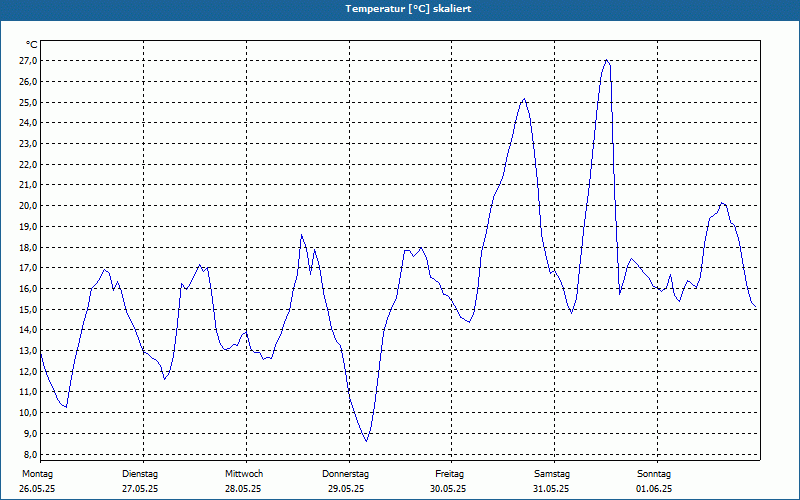Click the 25 °C peak on Freitag
This screenshot has height=500, width=800.
pos(524,99)
